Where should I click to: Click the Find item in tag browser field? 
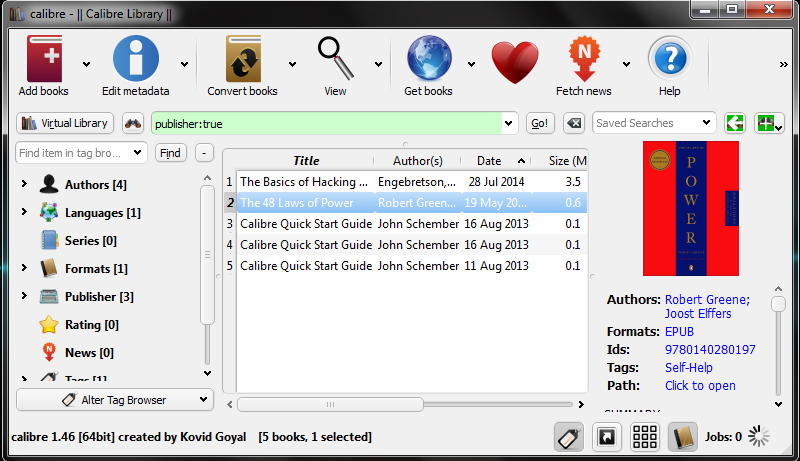point(74,153)
